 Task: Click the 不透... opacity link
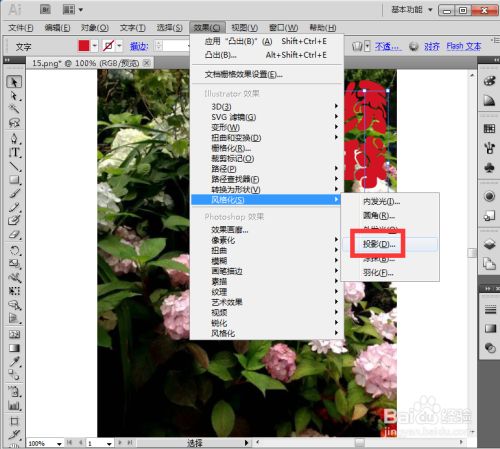point(387,46)
